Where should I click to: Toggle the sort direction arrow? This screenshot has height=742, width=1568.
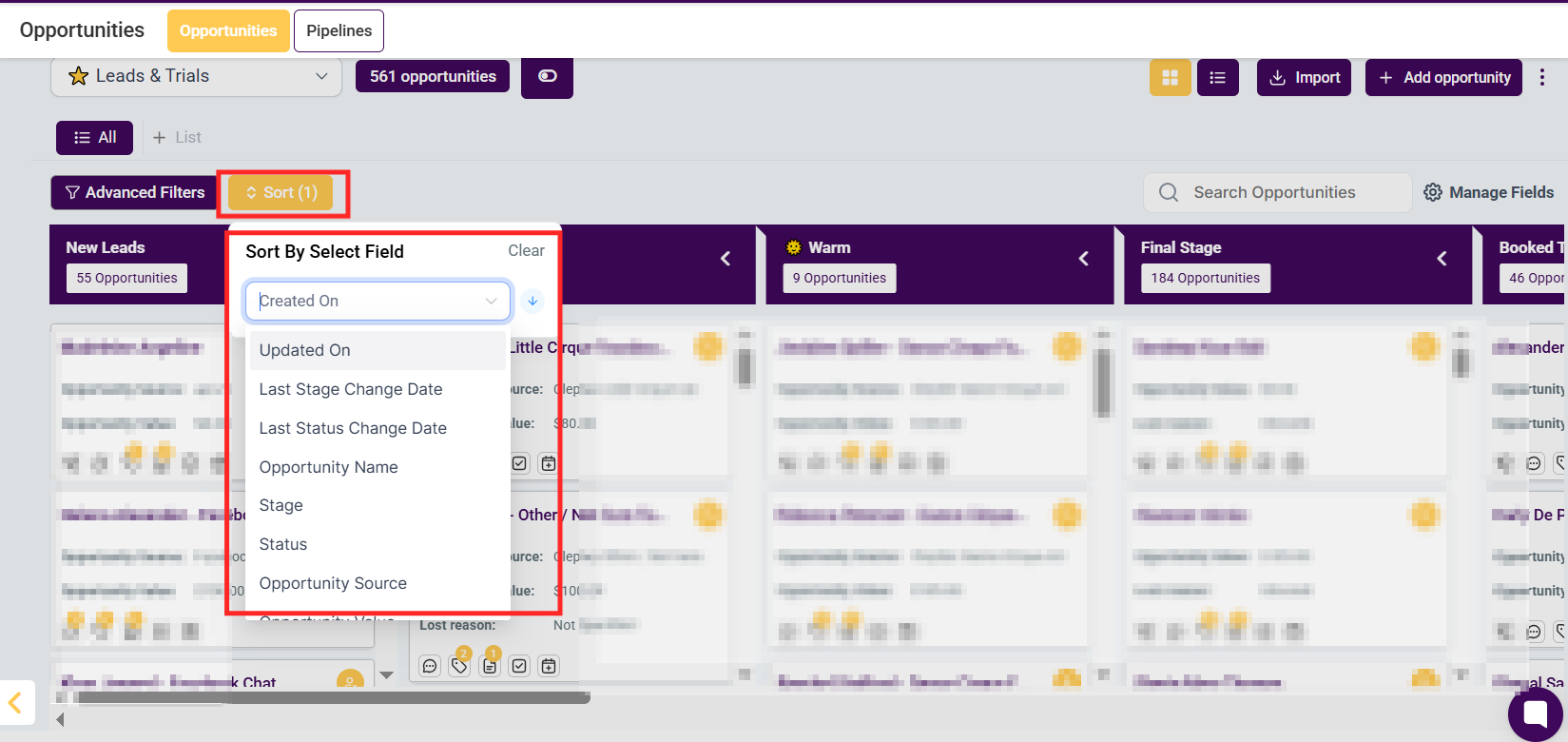point(532,301)
